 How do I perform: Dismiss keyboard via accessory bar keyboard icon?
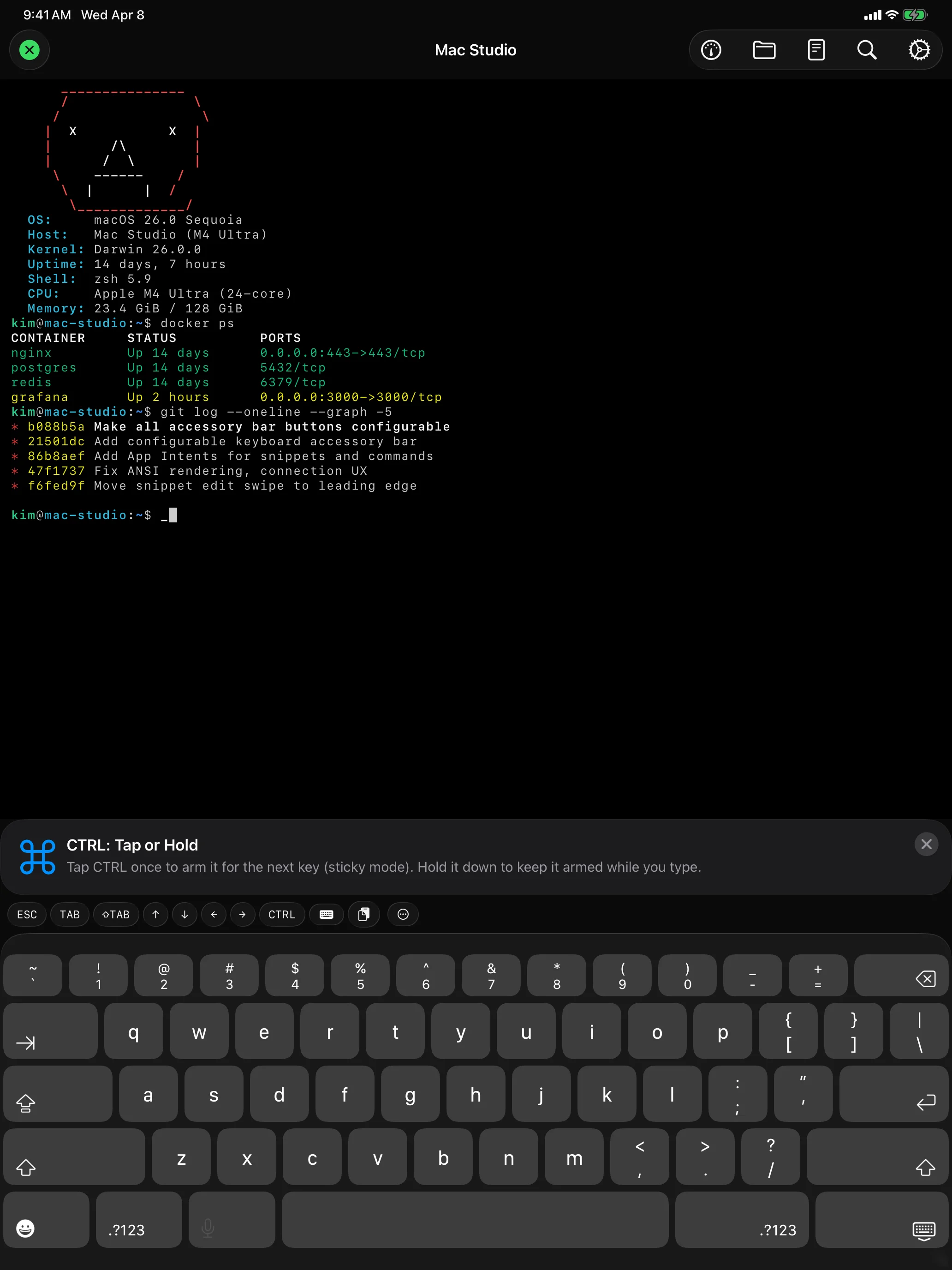point(326,914)
